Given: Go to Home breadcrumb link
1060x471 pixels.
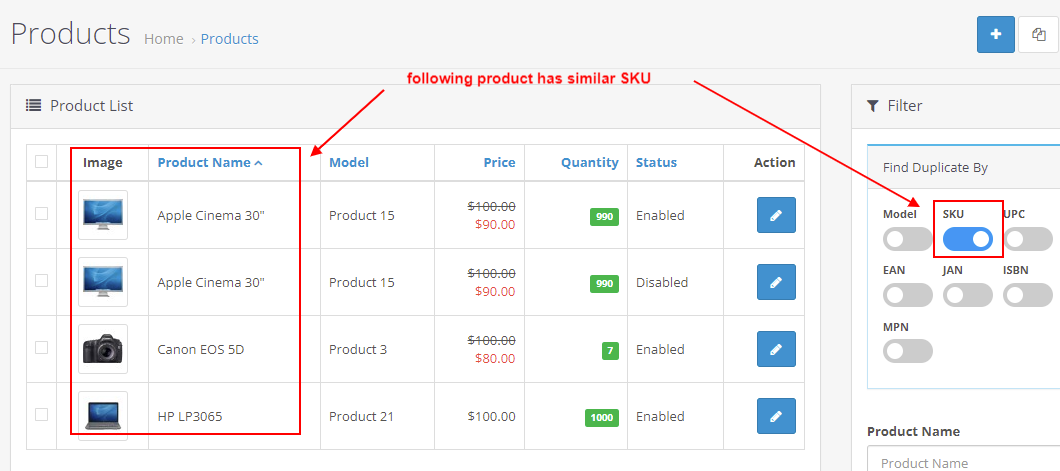Looking at the screenshot, I should 164,39.
